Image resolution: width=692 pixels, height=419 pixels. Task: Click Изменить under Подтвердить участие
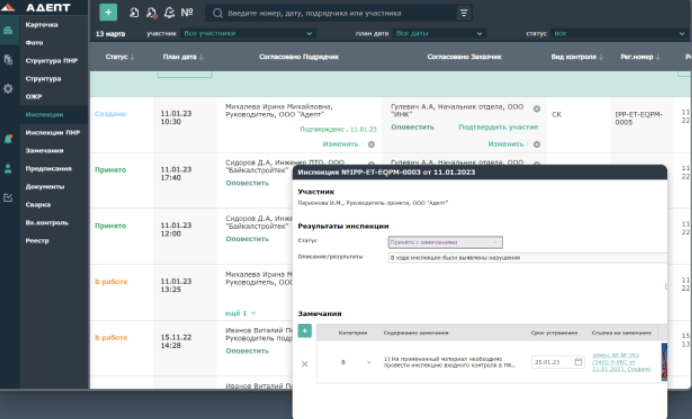click(x=506, y=144)
